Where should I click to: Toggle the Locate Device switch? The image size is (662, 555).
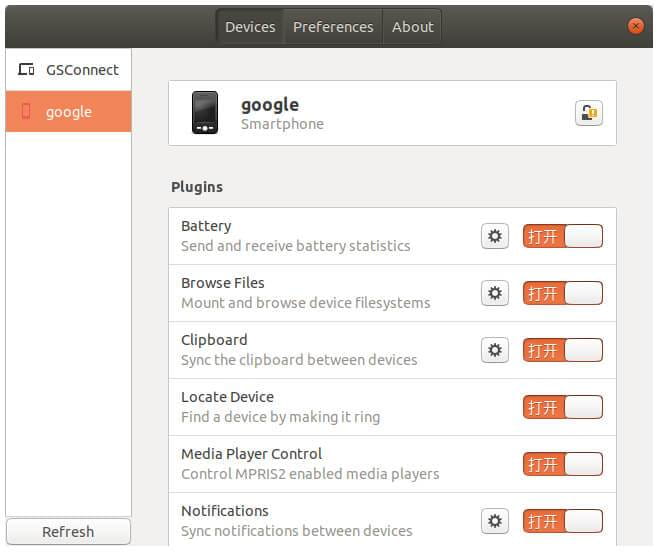click(x=562, y=407)
